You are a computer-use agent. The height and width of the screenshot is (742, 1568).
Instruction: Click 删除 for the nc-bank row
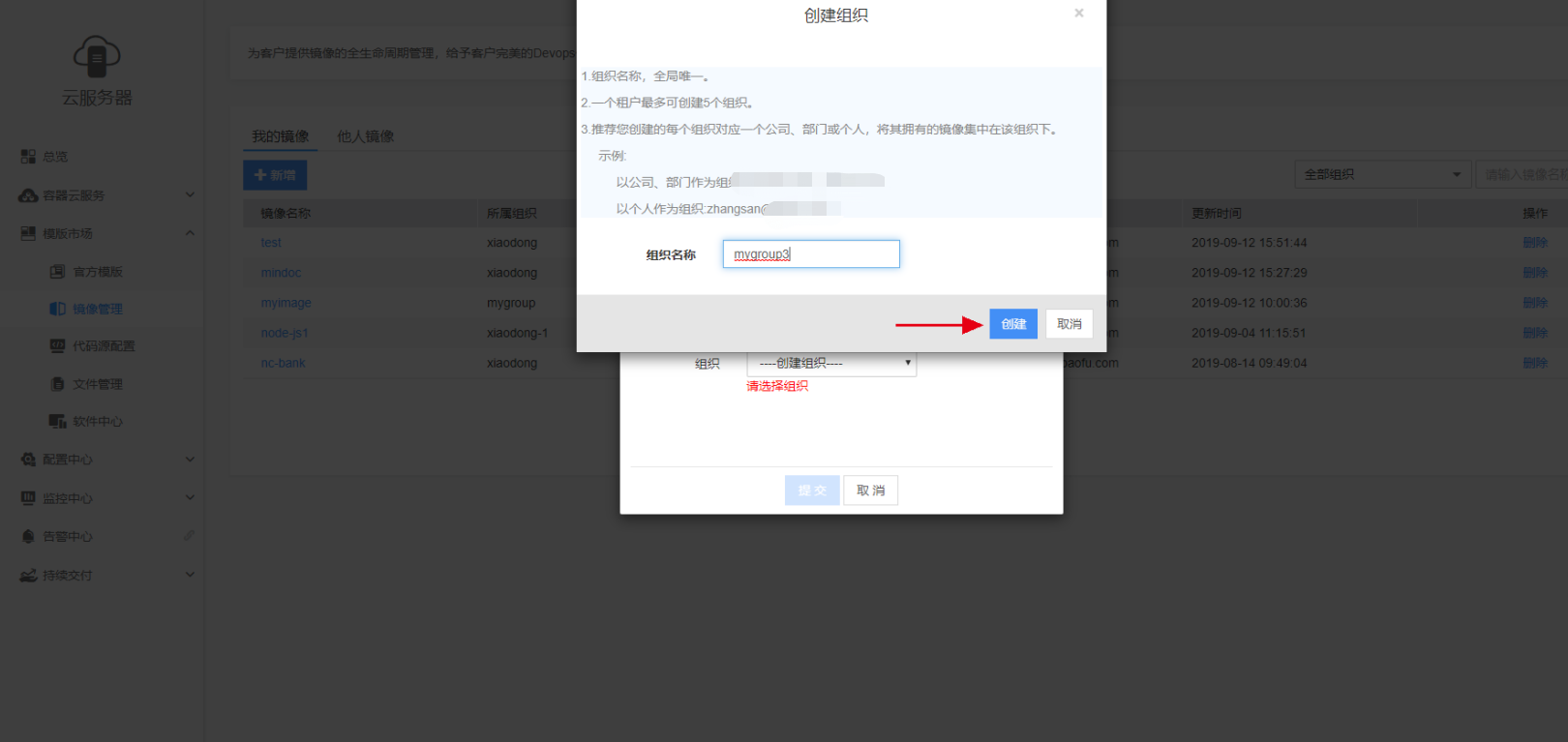[x=1535, y=363]
